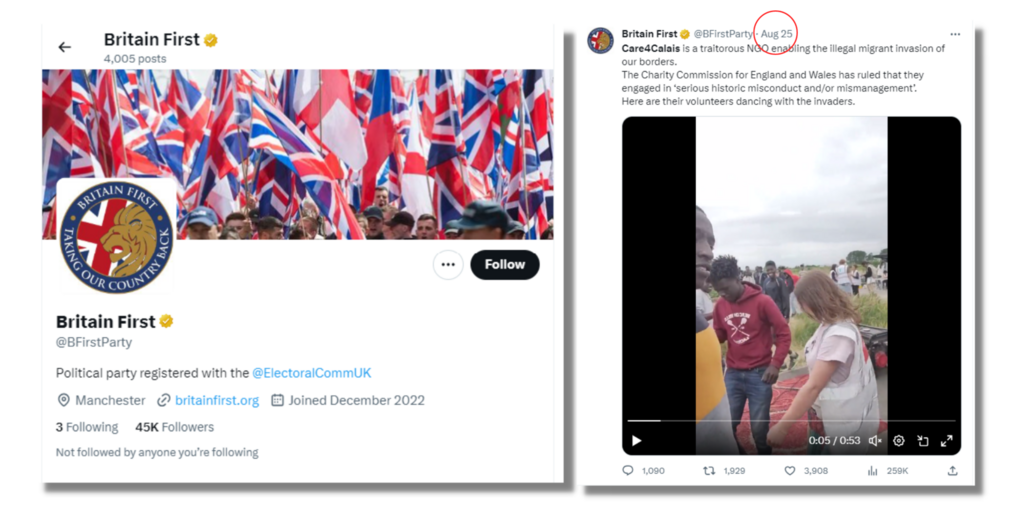View tweet analytics bar chart icon
1024x512 pixels.
coord(872,470)
